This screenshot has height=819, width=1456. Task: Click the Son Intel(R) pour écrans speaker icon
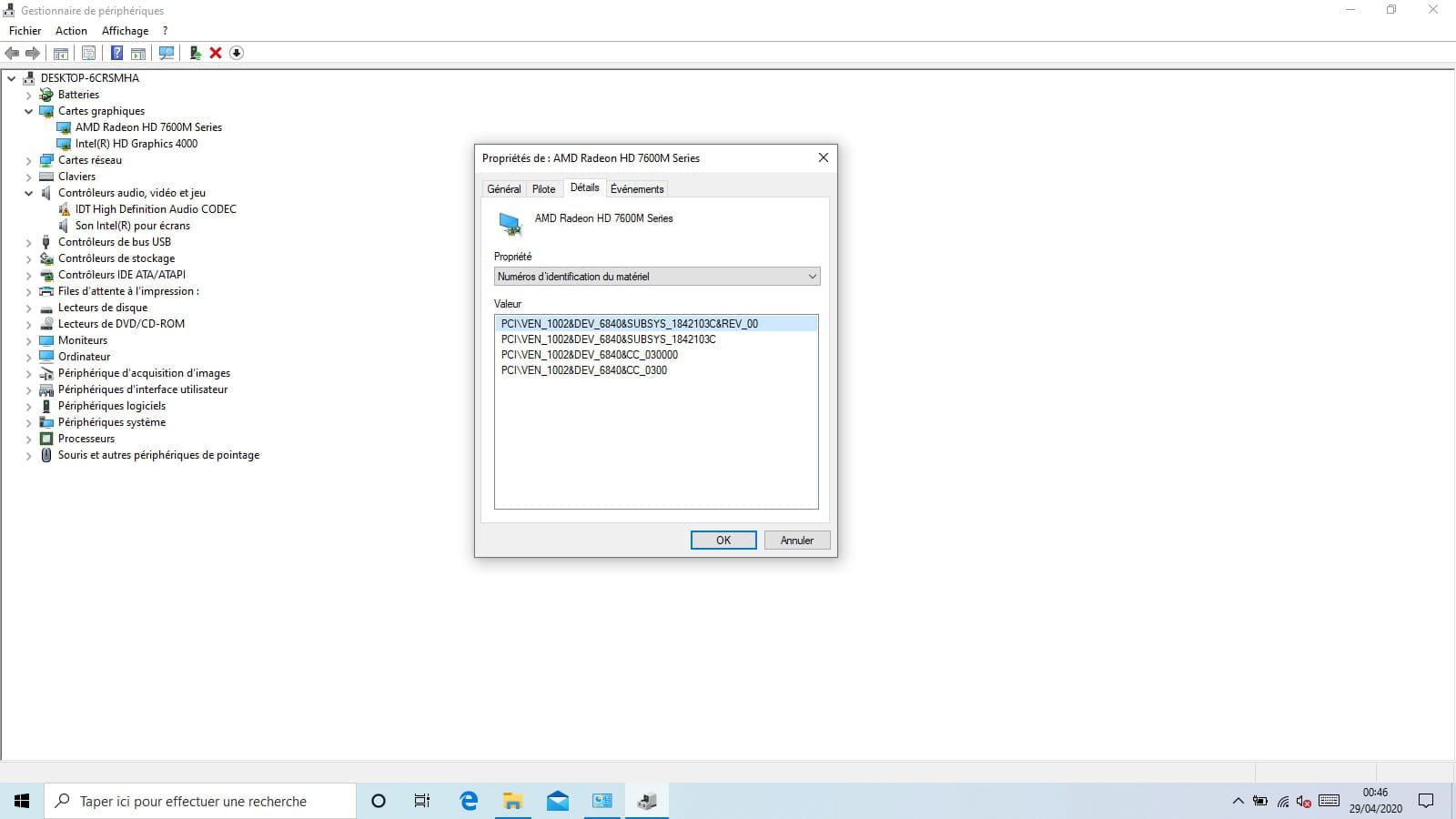64,226
